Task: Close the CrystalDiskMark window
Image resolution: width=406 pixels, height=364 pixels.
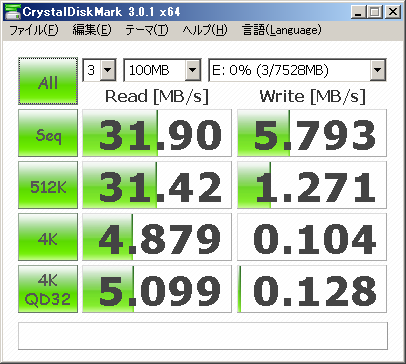Action: 393,12
